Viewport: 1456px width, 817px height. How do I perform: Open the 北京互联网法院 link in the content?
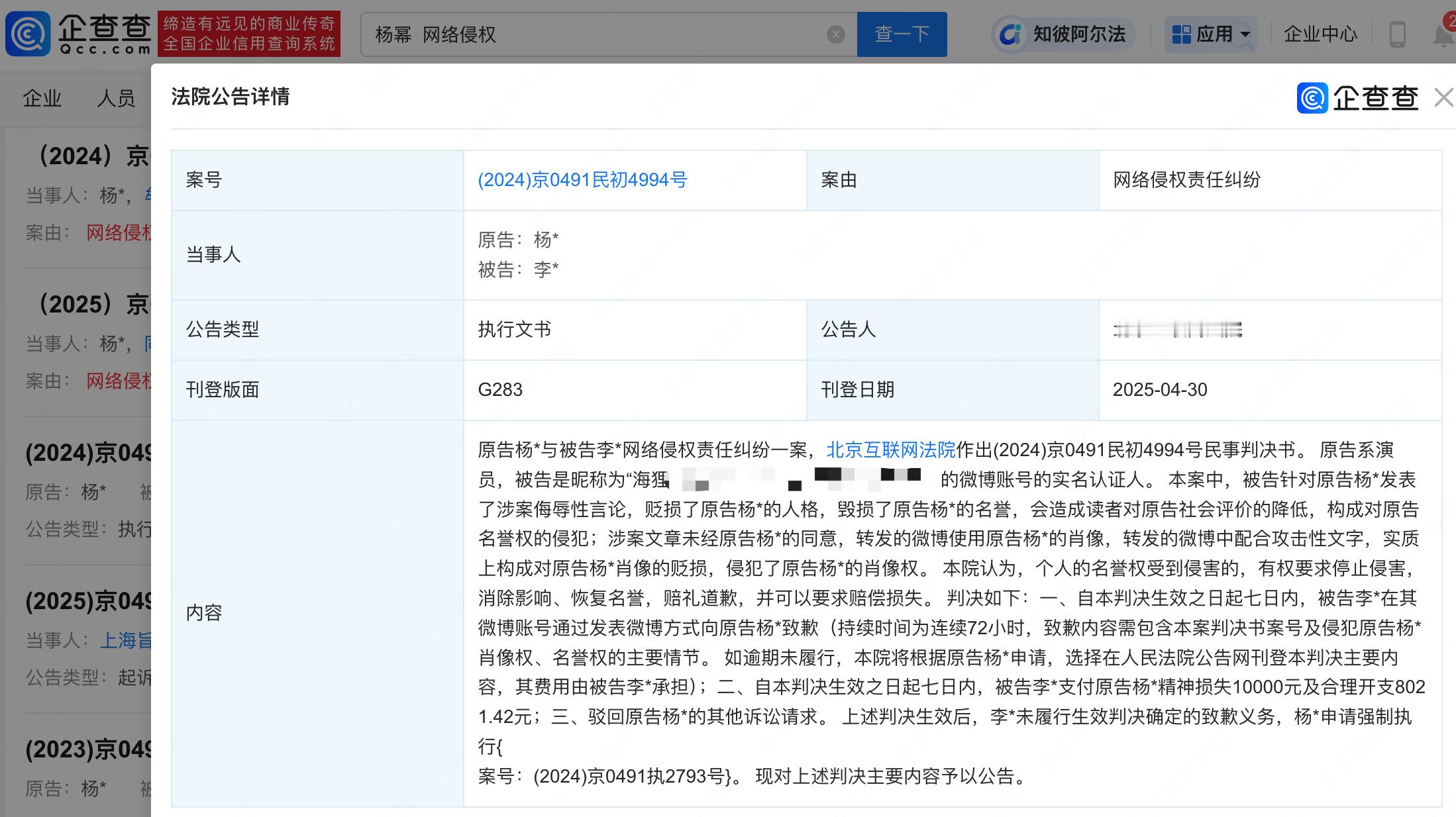click(x=891, y=450)
